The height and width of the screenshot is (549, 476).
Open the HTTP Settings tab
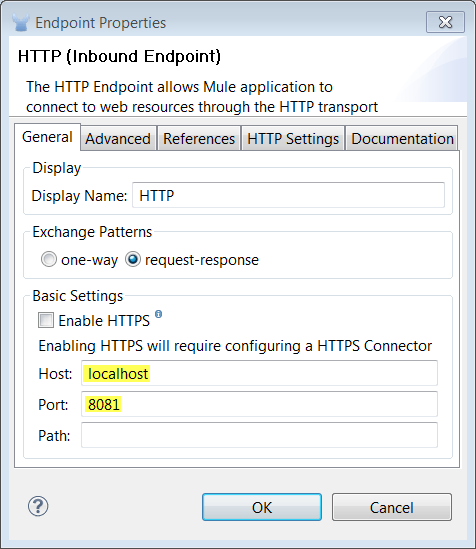(293, 139)
